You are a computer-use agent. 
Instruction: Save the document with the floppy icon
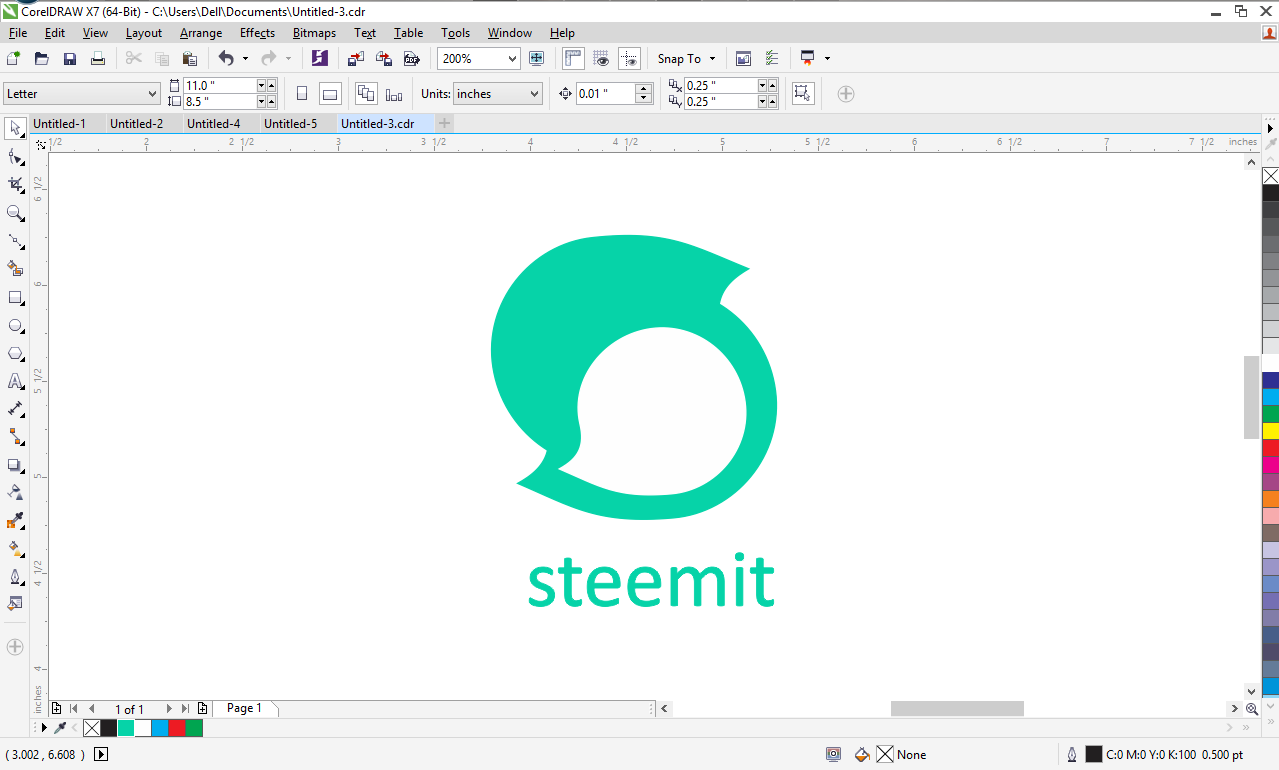pyautogui.click(x=70, y=59)
